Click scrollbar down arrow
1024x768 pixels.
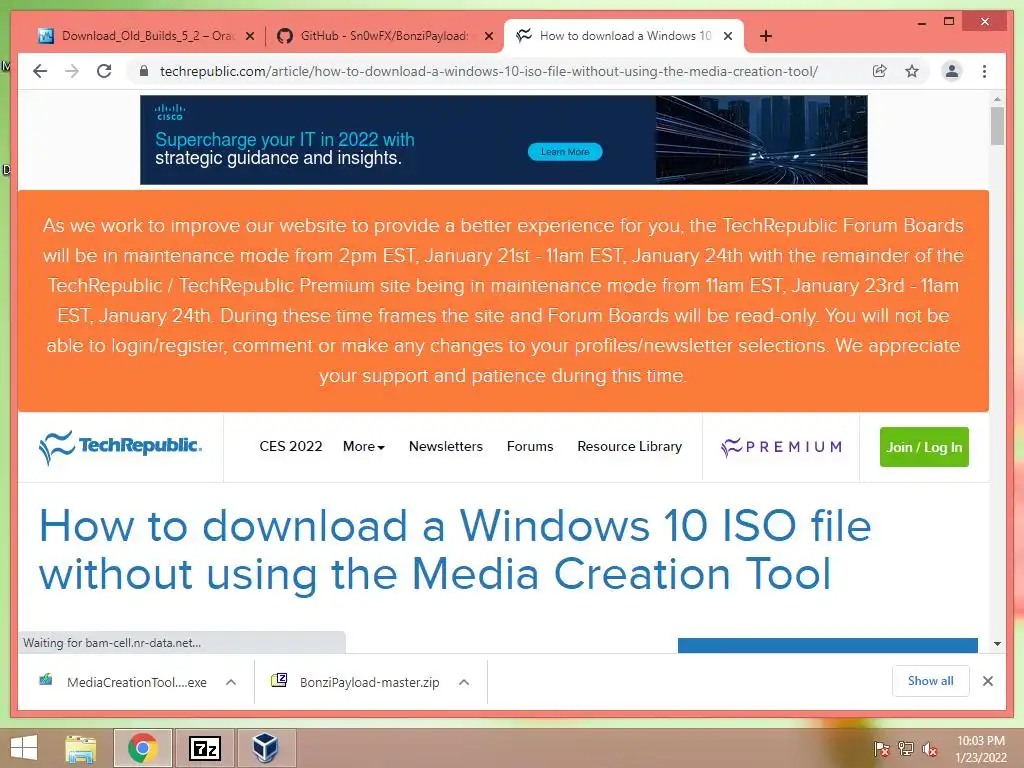[997, 644]
